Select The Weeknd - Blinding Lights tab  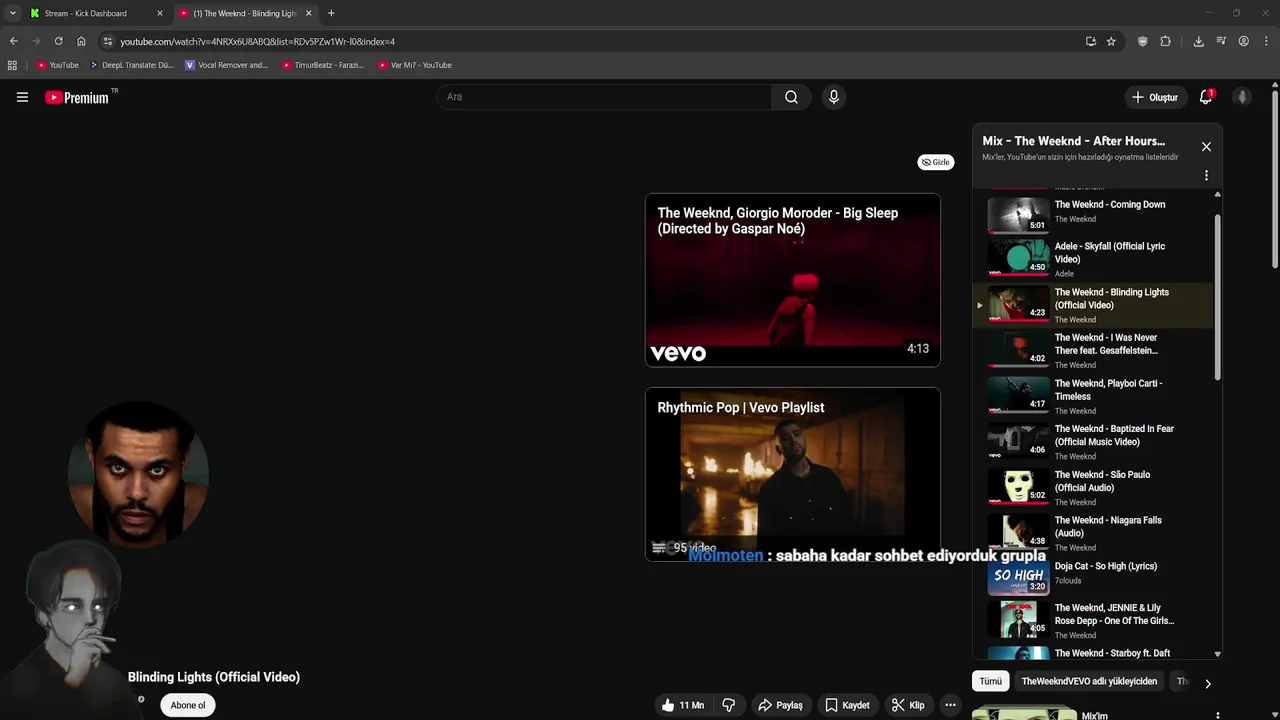[x=246, y=13]
